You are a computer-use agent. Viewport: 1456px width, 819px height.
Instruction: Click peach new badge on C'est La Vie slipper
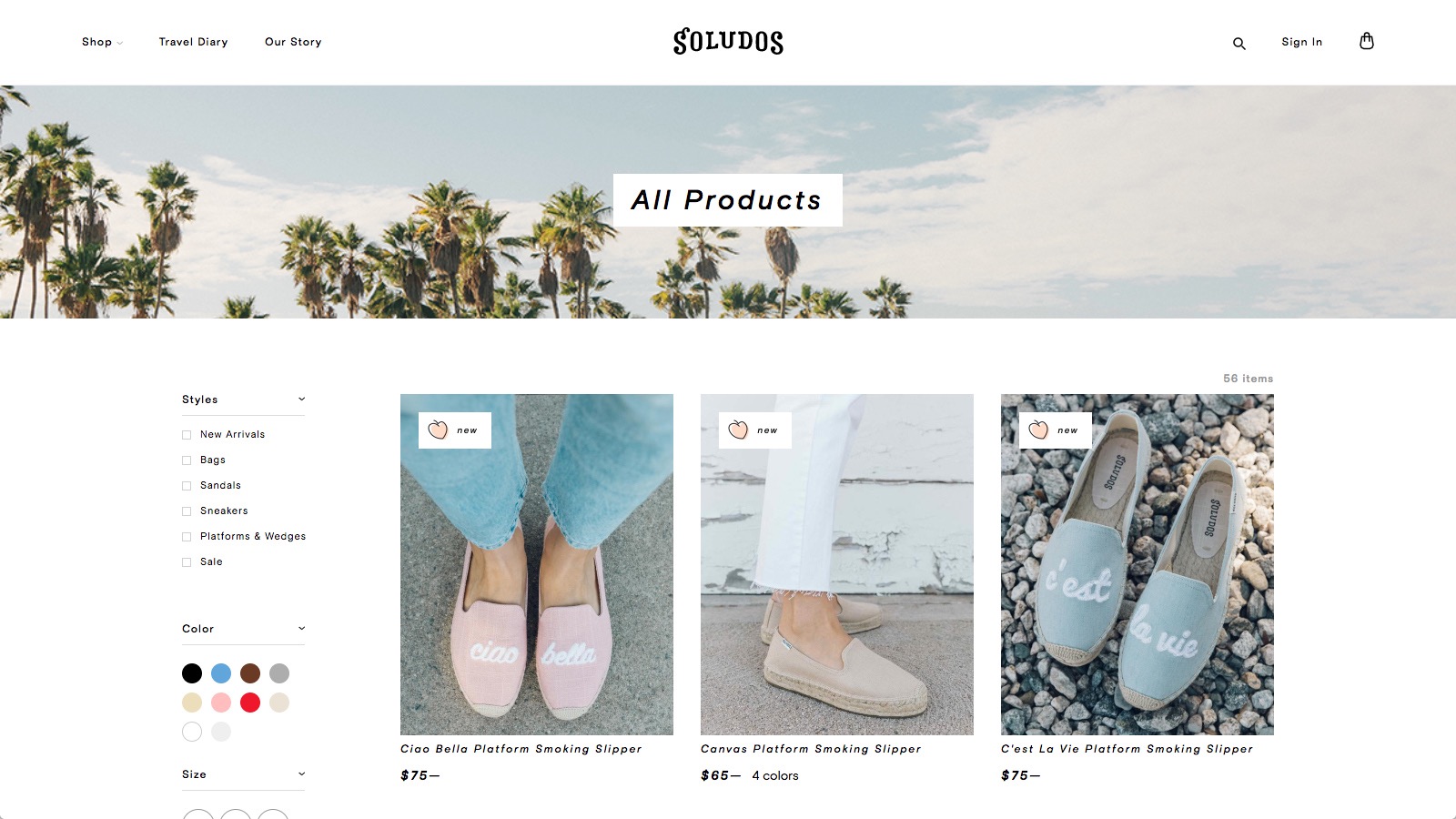1056,430
